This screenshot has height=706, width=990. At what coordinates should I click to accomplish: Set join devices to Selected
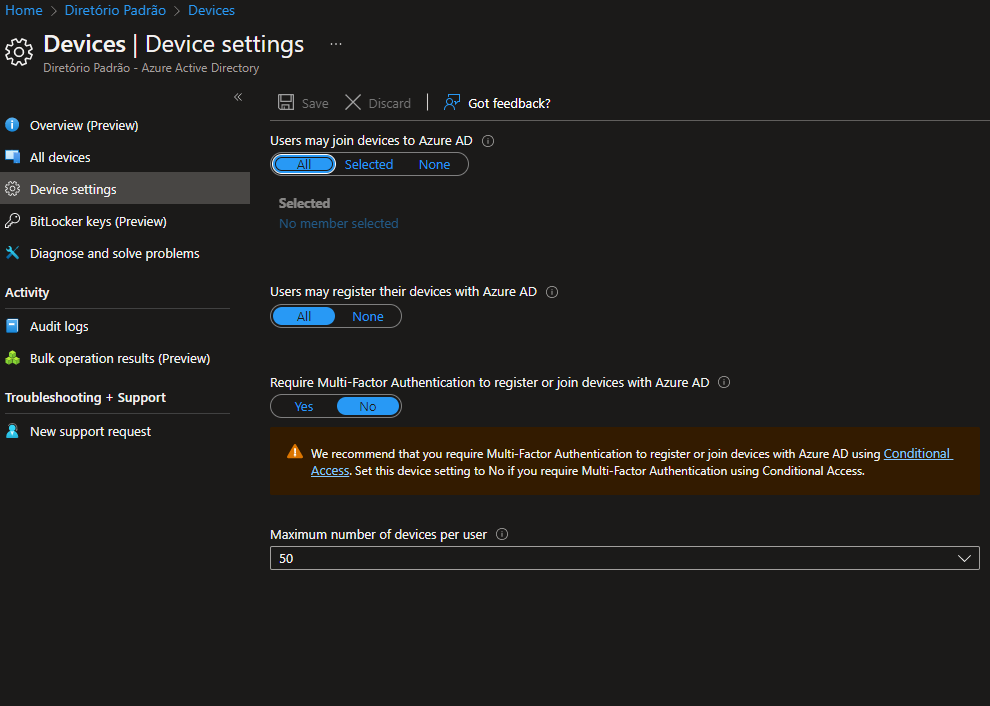point(369,164)
